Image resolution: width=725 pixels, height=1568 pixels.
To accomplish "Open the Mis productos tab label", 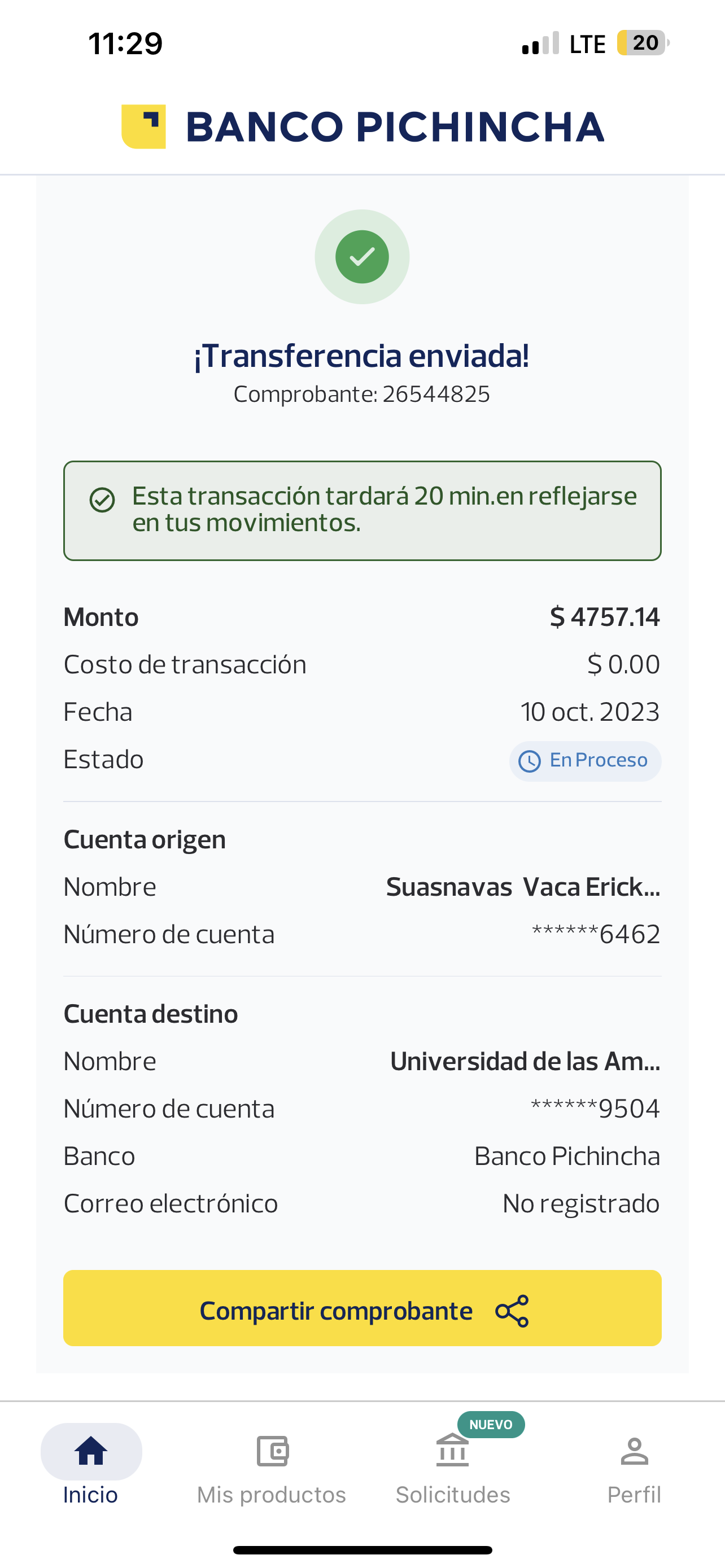I will 272,1495.
